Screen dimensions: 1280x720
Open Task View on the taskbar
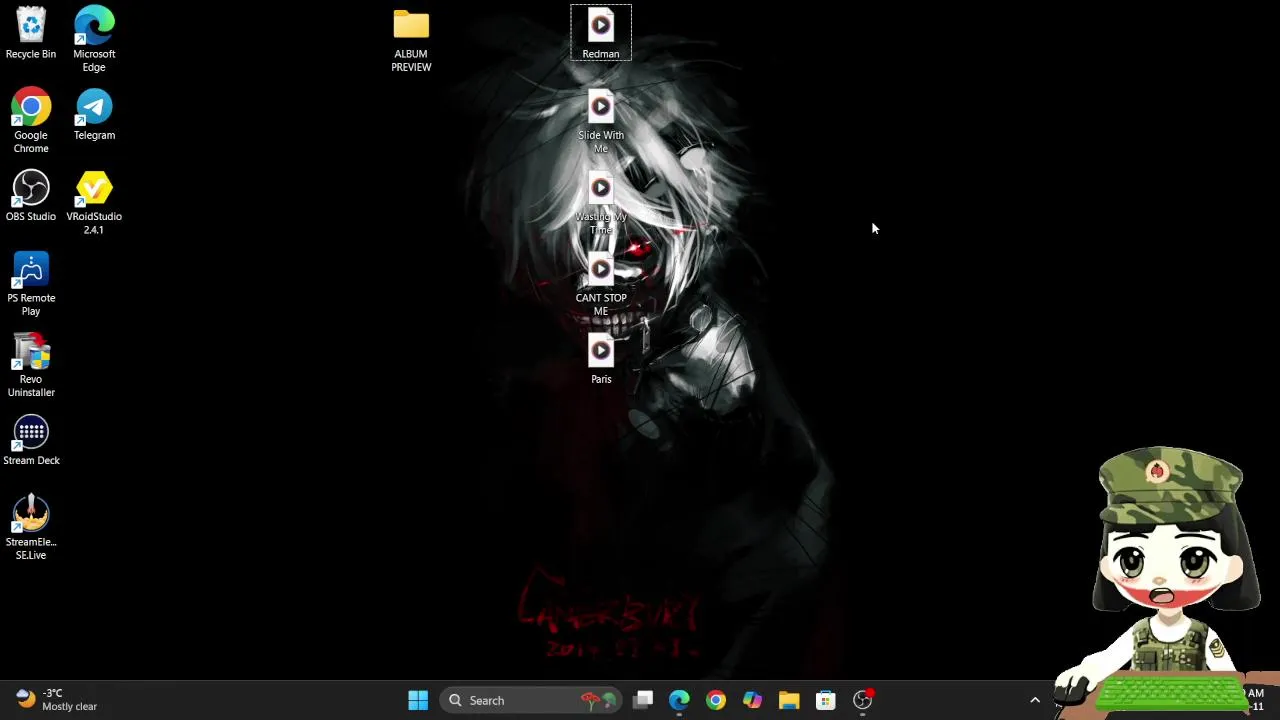[x=643, y=700]
